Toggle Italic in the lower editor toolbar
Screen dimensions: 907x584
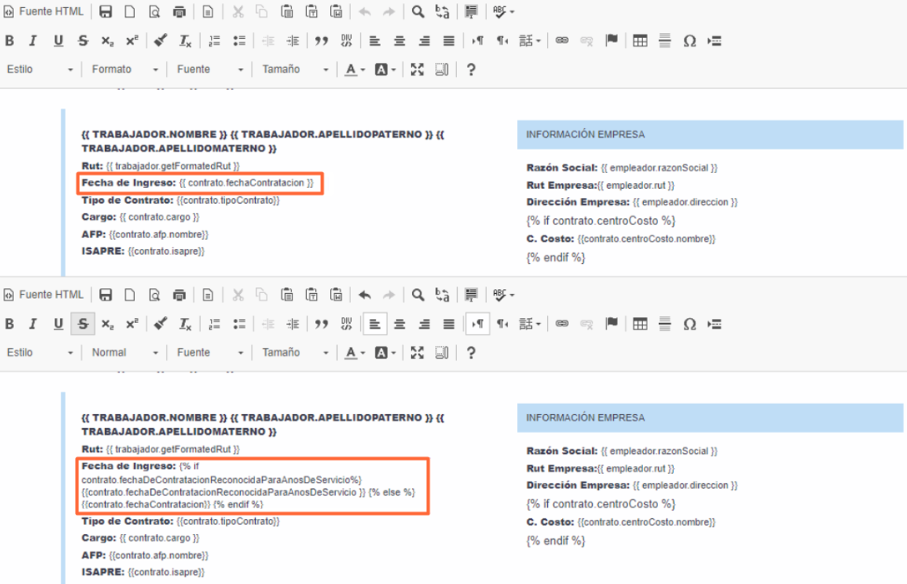tap(33, 324)
